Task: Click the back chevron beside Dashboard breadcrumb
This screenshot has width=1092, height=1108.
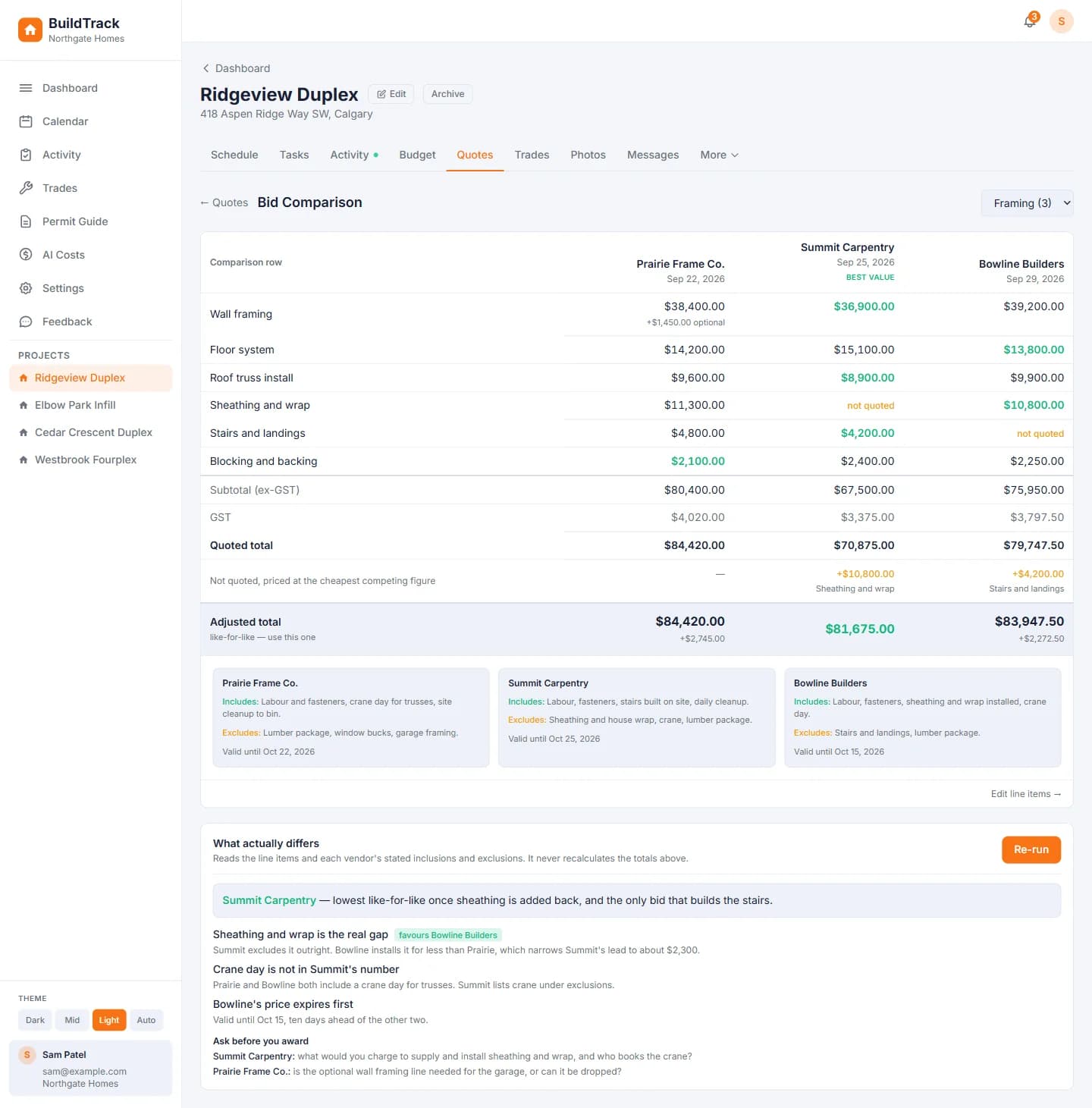Action: [206, 68]
